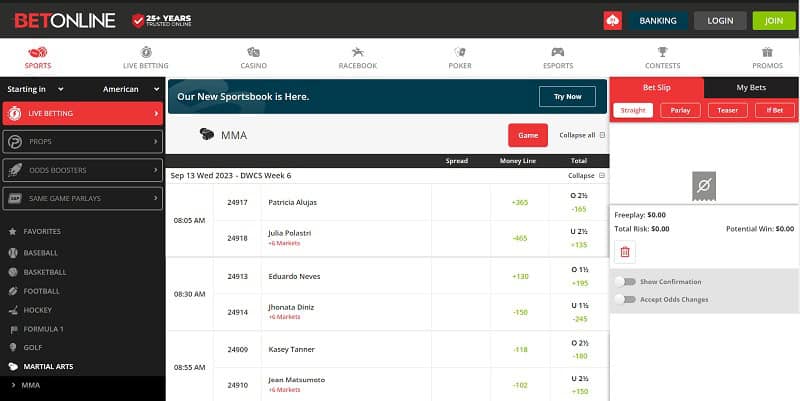Select the Parlay bet type

[x=680, y=110]
